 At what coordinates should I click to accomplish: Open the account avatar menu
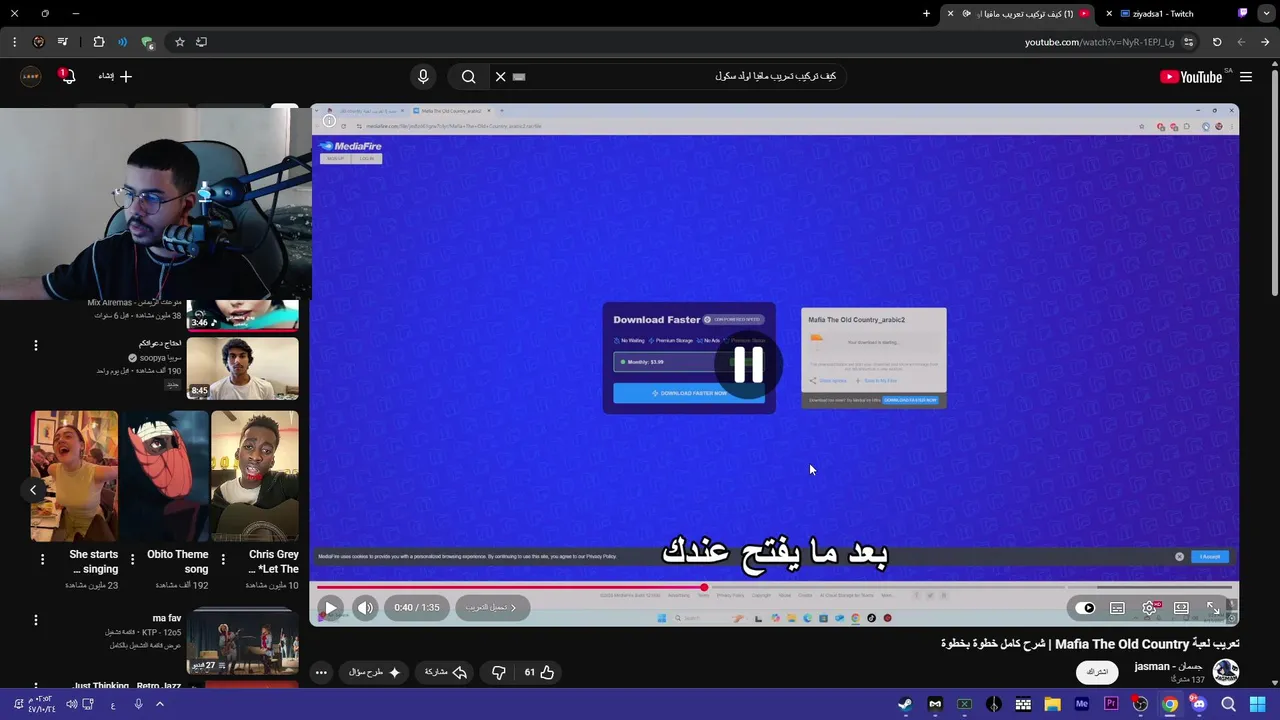pos(31,76)
